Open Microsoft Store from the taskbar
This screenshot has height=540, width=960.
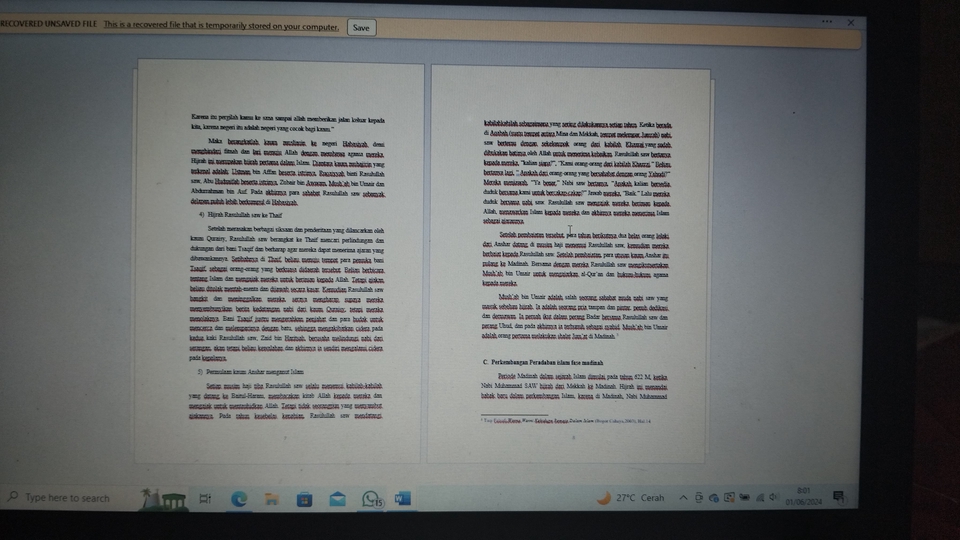click(x=304, y=500)
